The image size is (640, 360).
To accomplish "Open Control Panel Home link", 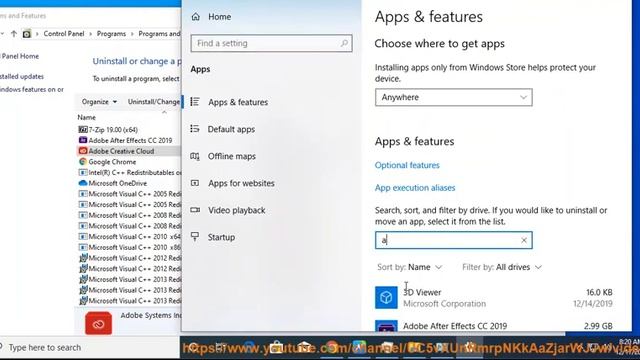I will 19,56.
